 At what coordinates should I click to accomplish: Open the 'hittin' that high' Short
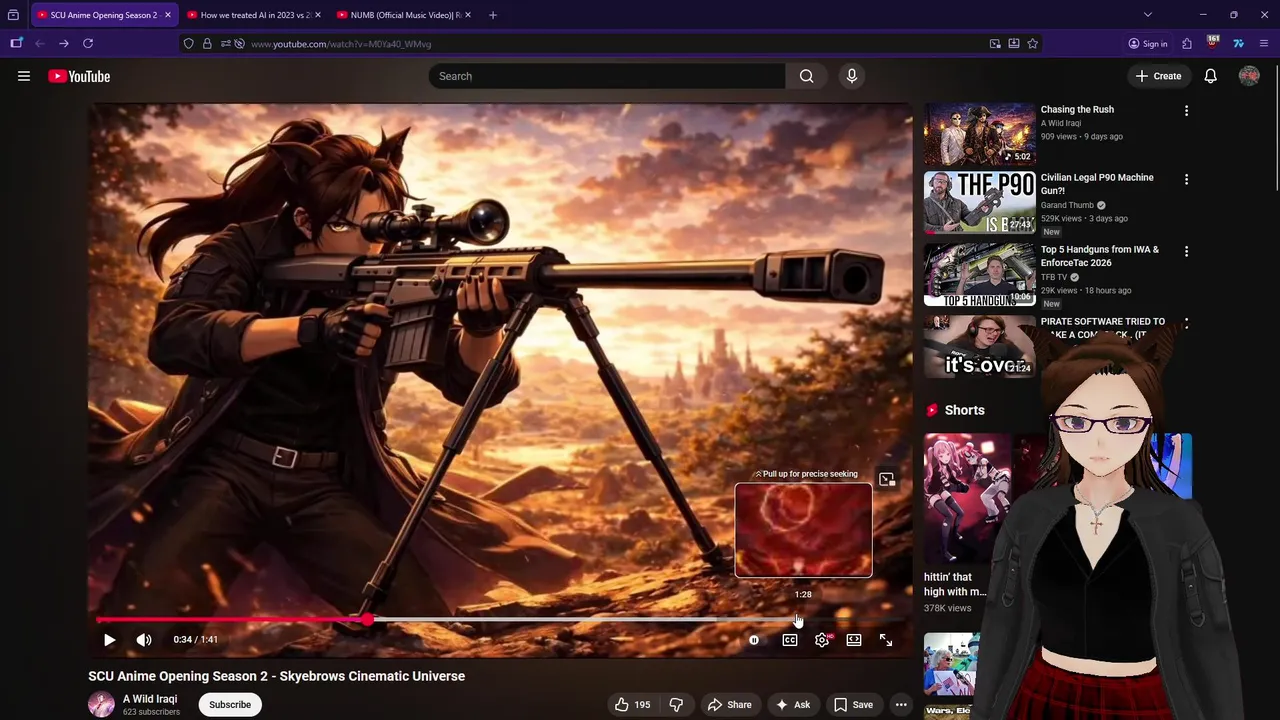(968, 497)
